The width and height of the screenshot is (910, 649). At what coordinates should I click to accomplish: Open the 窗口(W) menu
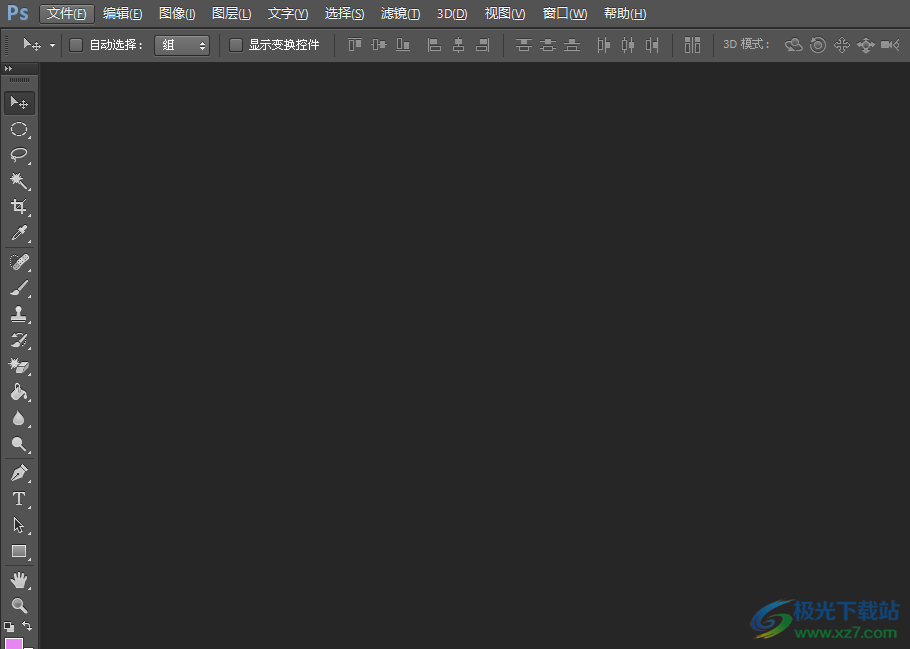coord(565,13)
